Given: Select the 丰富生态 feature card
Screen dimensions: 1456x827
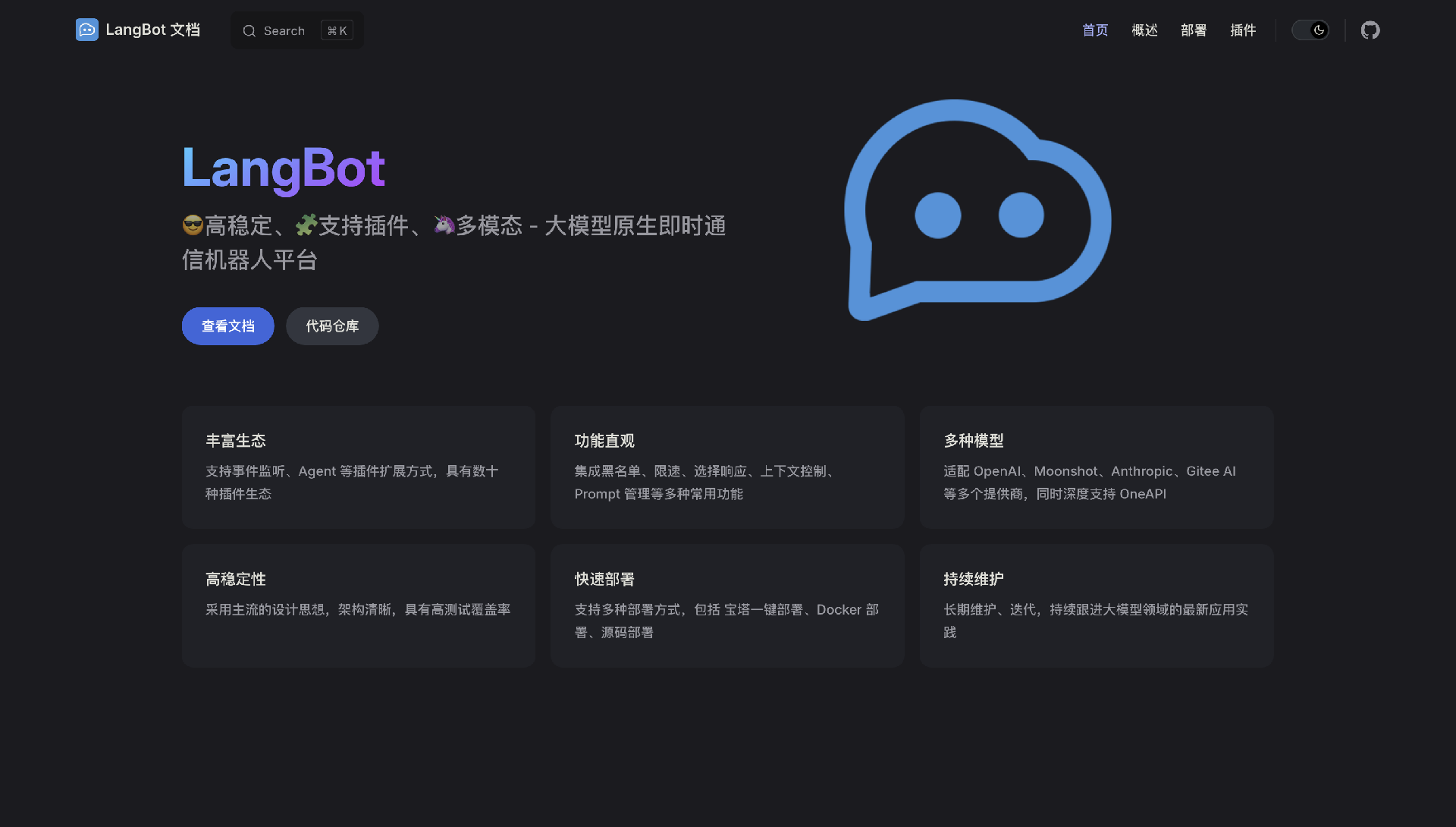Looking at the screenshot, I should [359, 467].
